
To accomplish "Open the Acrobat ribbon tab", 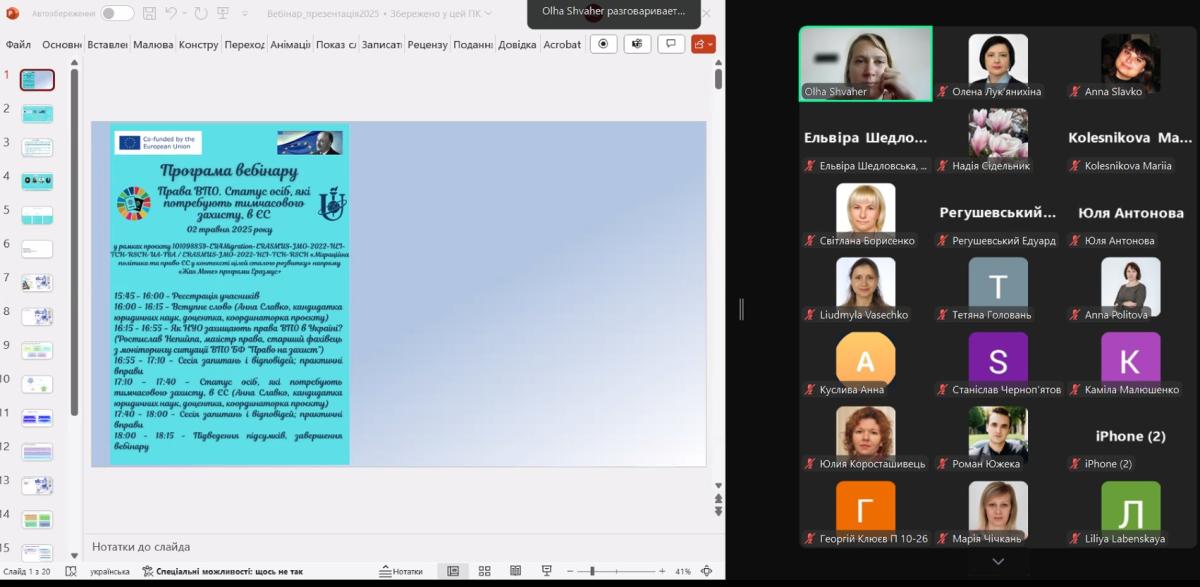I will click(x=562, y=44).
